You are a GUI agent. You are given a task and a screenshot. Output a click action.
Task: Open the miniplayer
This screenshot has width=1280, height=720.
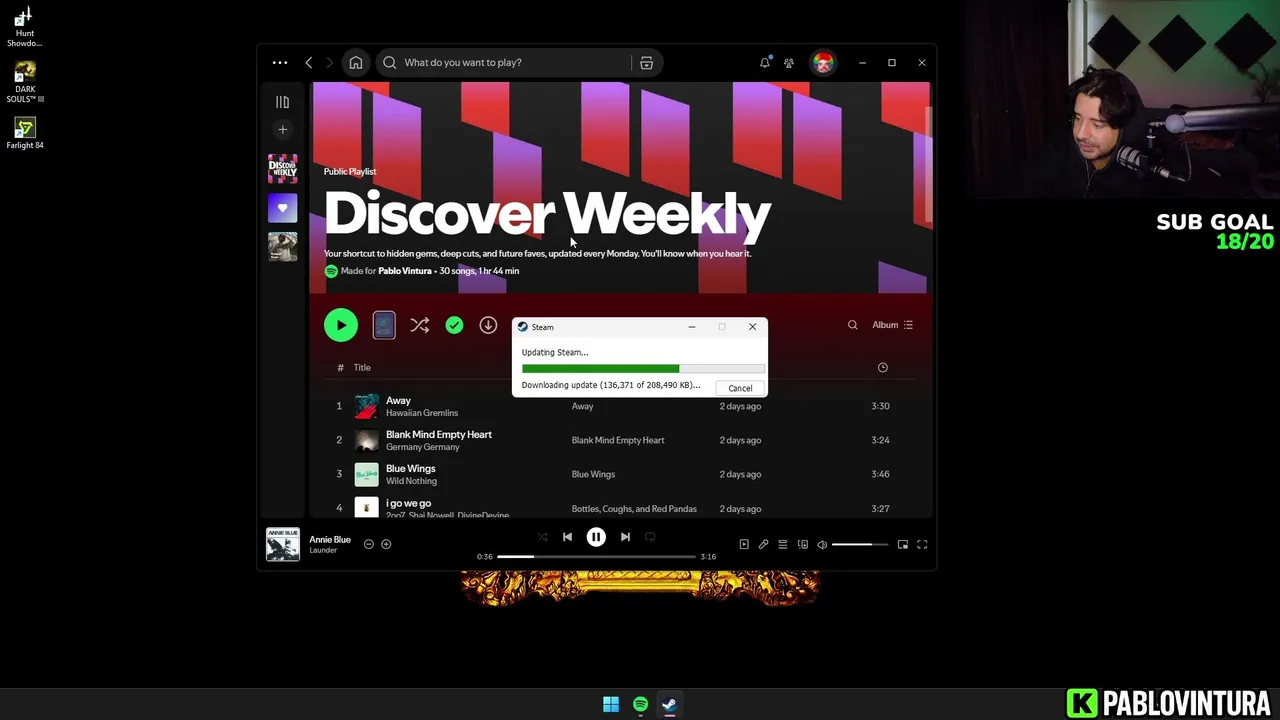tap(903, 544)
